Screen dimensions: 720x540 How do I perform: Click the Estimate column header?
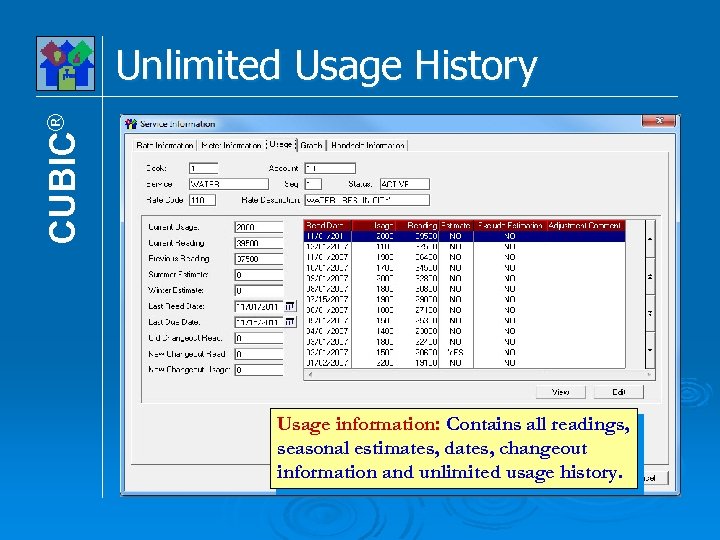coord(456,225)
